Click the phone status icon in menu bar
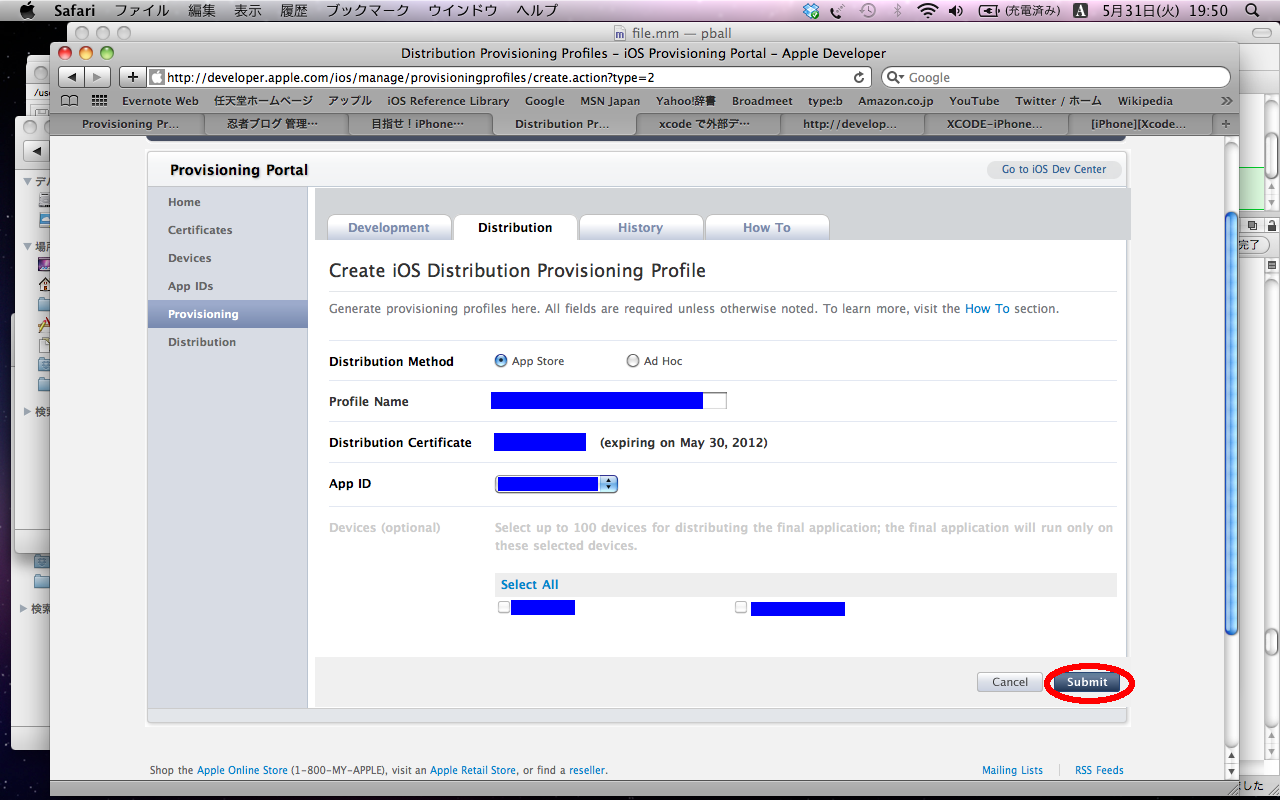 (x=838, y=11)
